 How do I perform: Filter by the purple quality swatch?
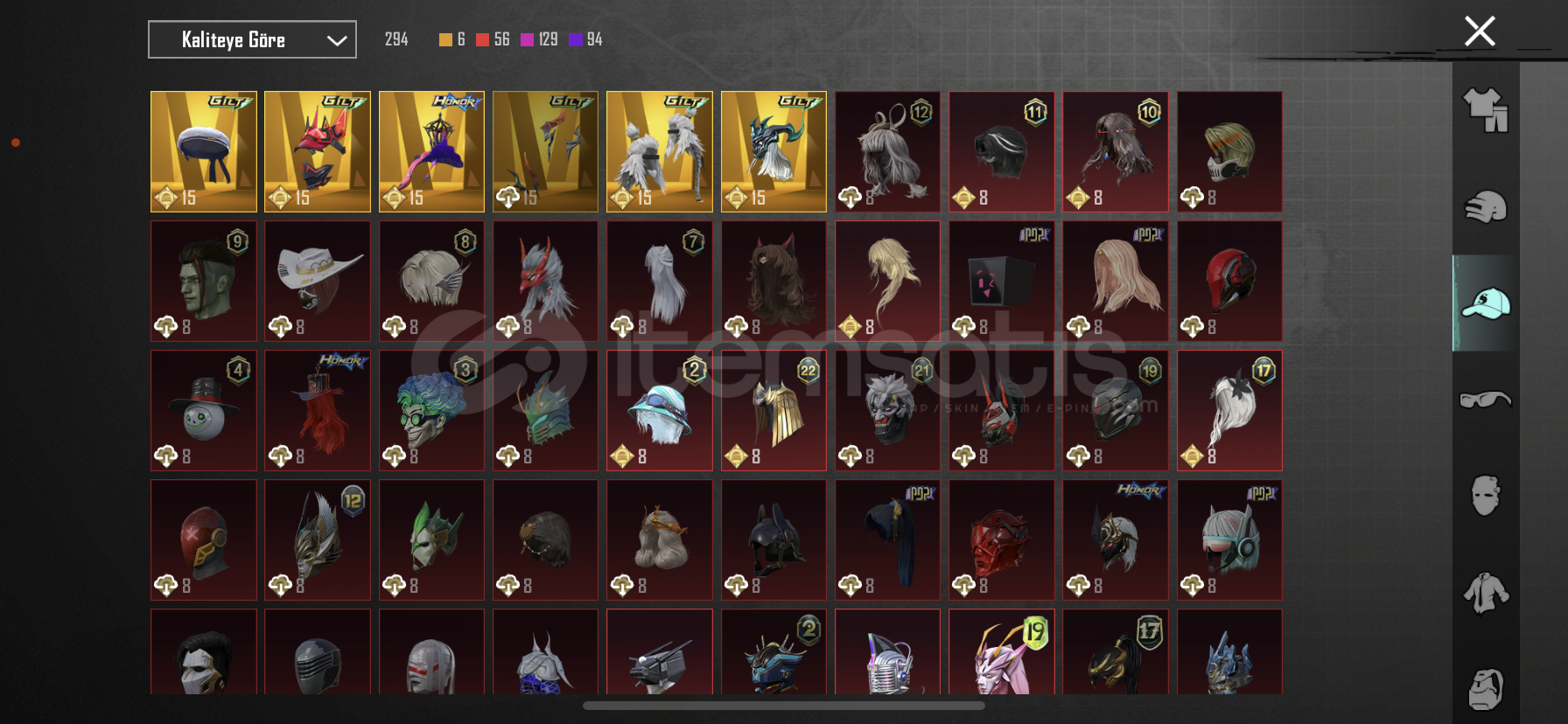point(575,39)
